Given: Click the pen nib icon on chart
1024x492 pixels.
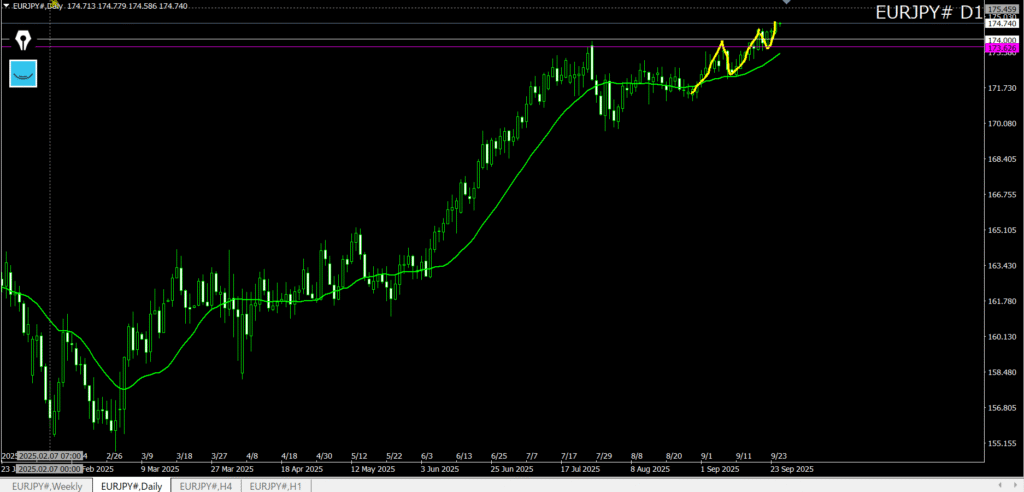Looking at the screenshot, I should click(23, 41).
